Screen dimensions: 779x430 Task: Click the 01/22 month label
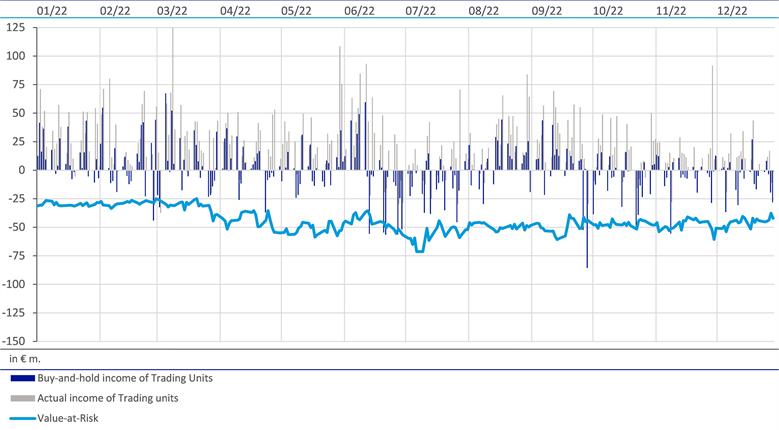point(51,11)
